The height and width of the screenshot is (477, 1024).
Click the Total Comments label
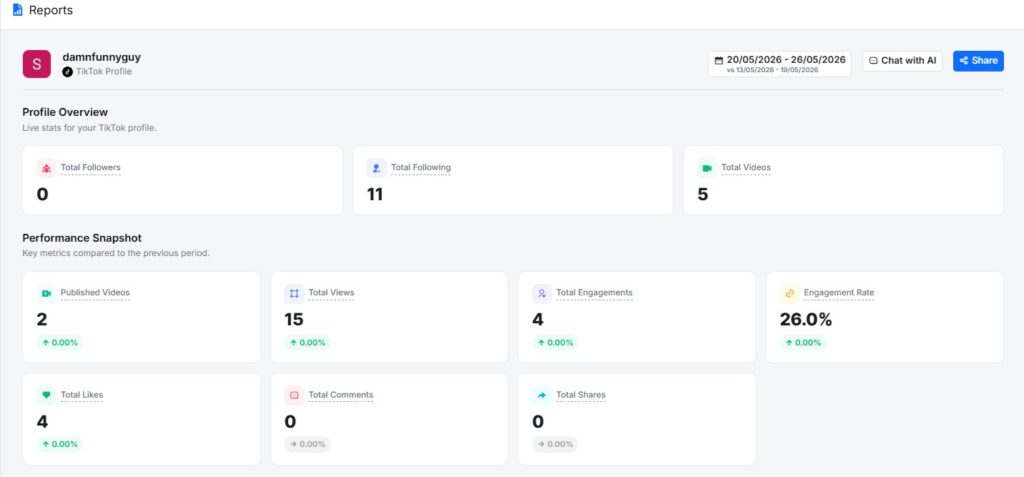(341, 395)
